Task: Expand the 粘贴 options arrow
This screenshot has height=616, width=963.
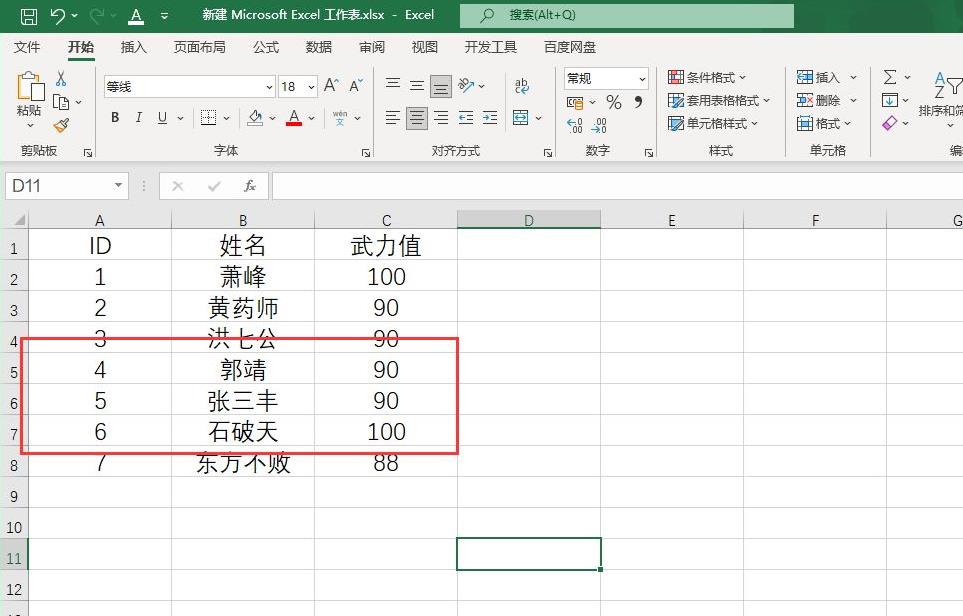Action: 29,126
